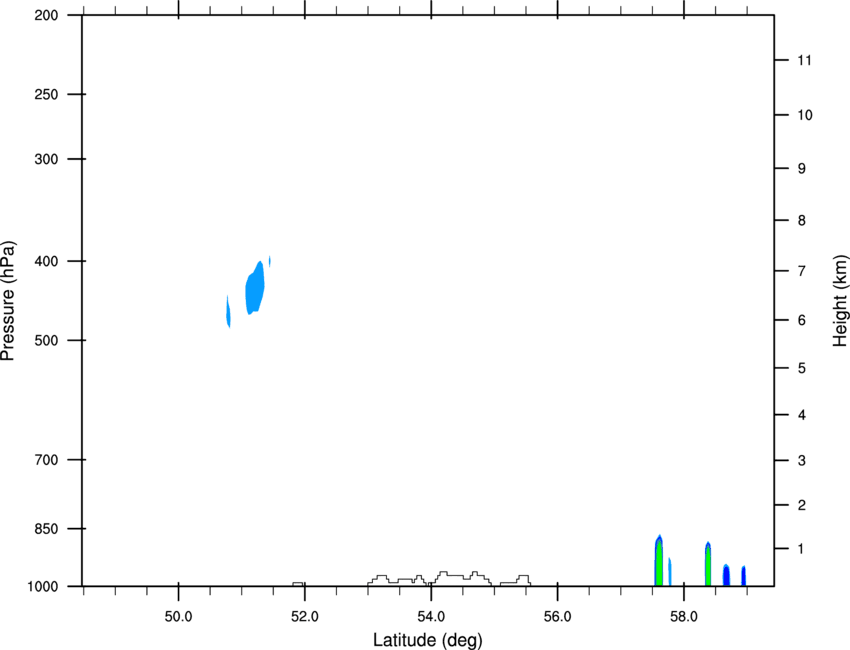Pick the 4 km height label
The height and width of the screenshot is (650, 850).
802,415
